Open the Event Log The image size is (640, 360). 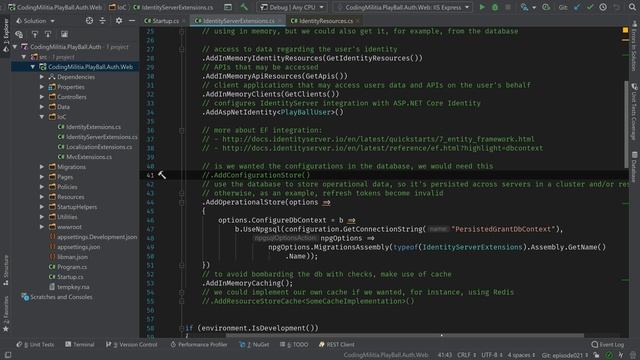[x=608, y=344]
